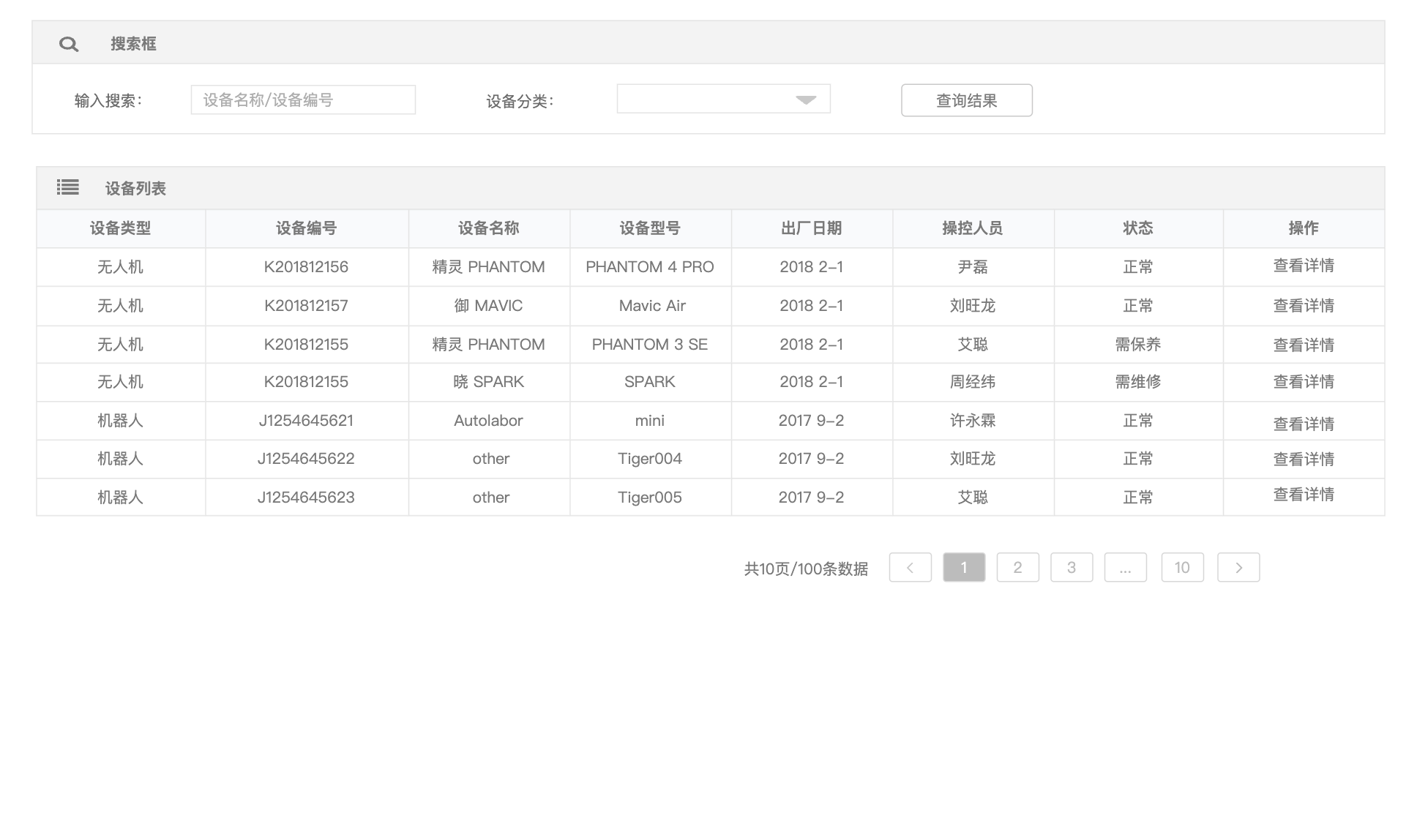Click the device list icon

(68, 188)
